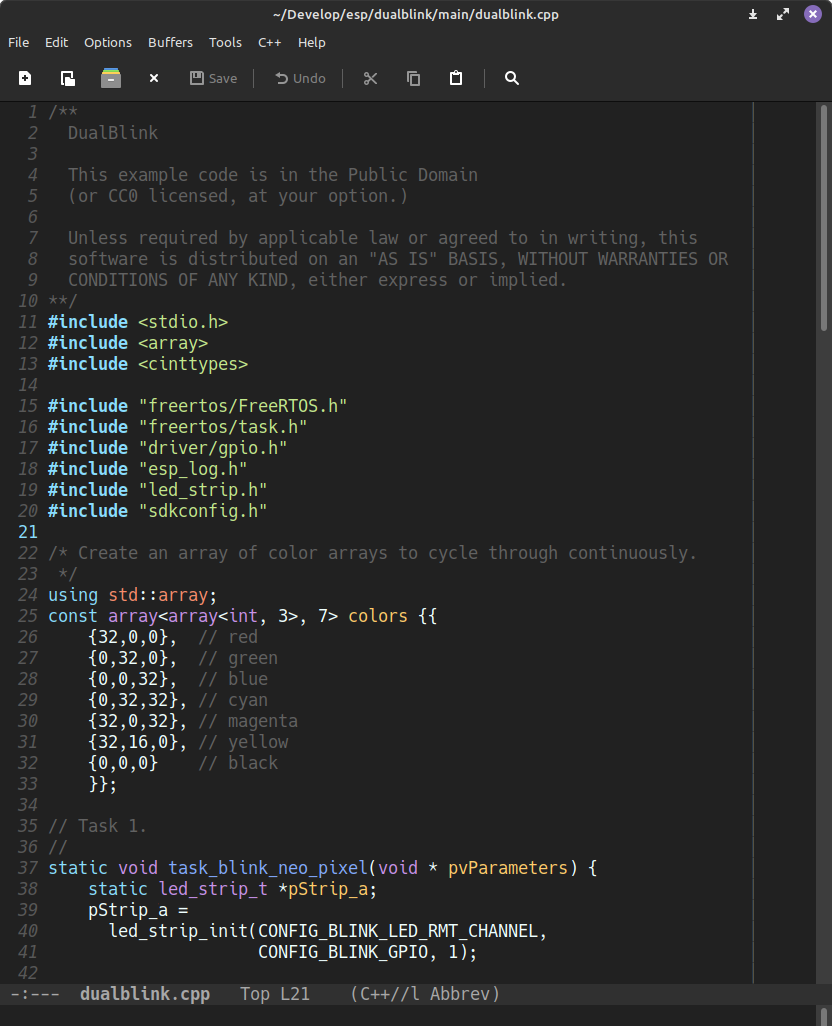This screenshot has height=1026, width=832.
Task: Open the Buffers menu
Action: (x=170, y=43)
